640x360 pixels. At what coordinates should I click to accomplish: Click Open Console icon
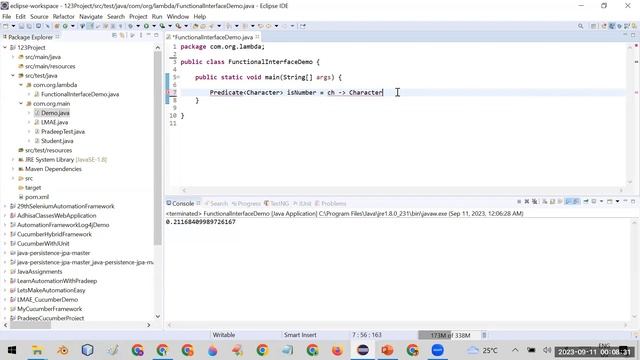(609, 202)
